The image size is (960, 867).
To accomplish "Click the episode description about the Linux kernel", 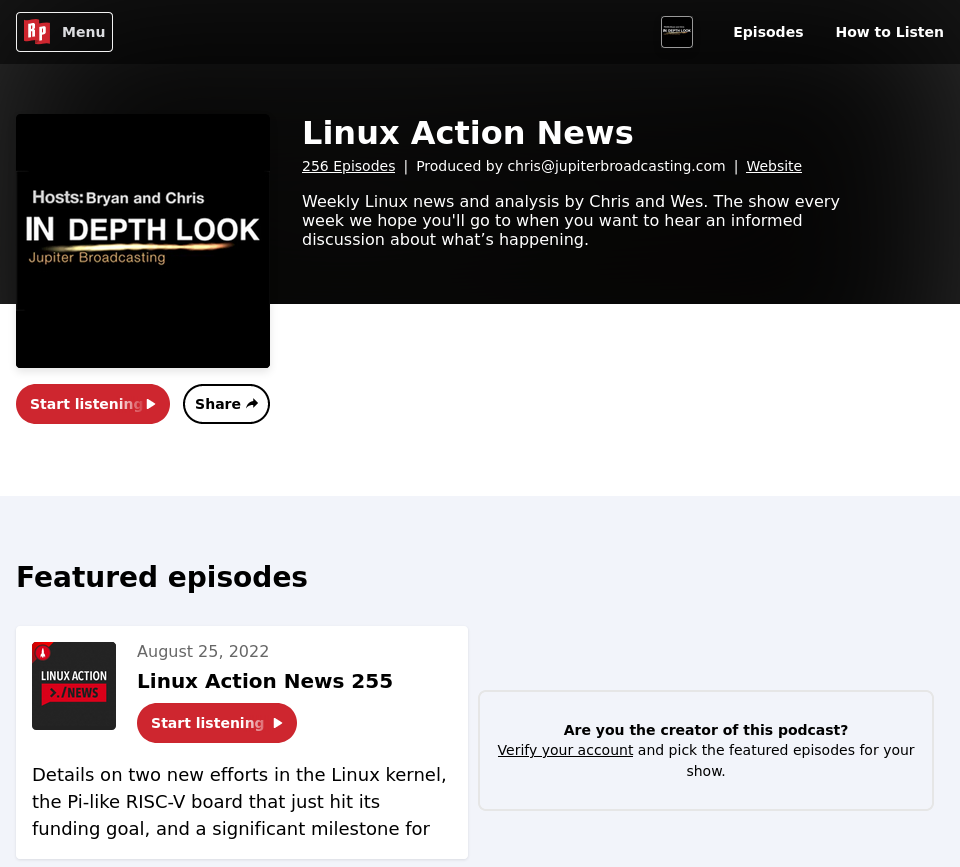I will tap(239, 801).
